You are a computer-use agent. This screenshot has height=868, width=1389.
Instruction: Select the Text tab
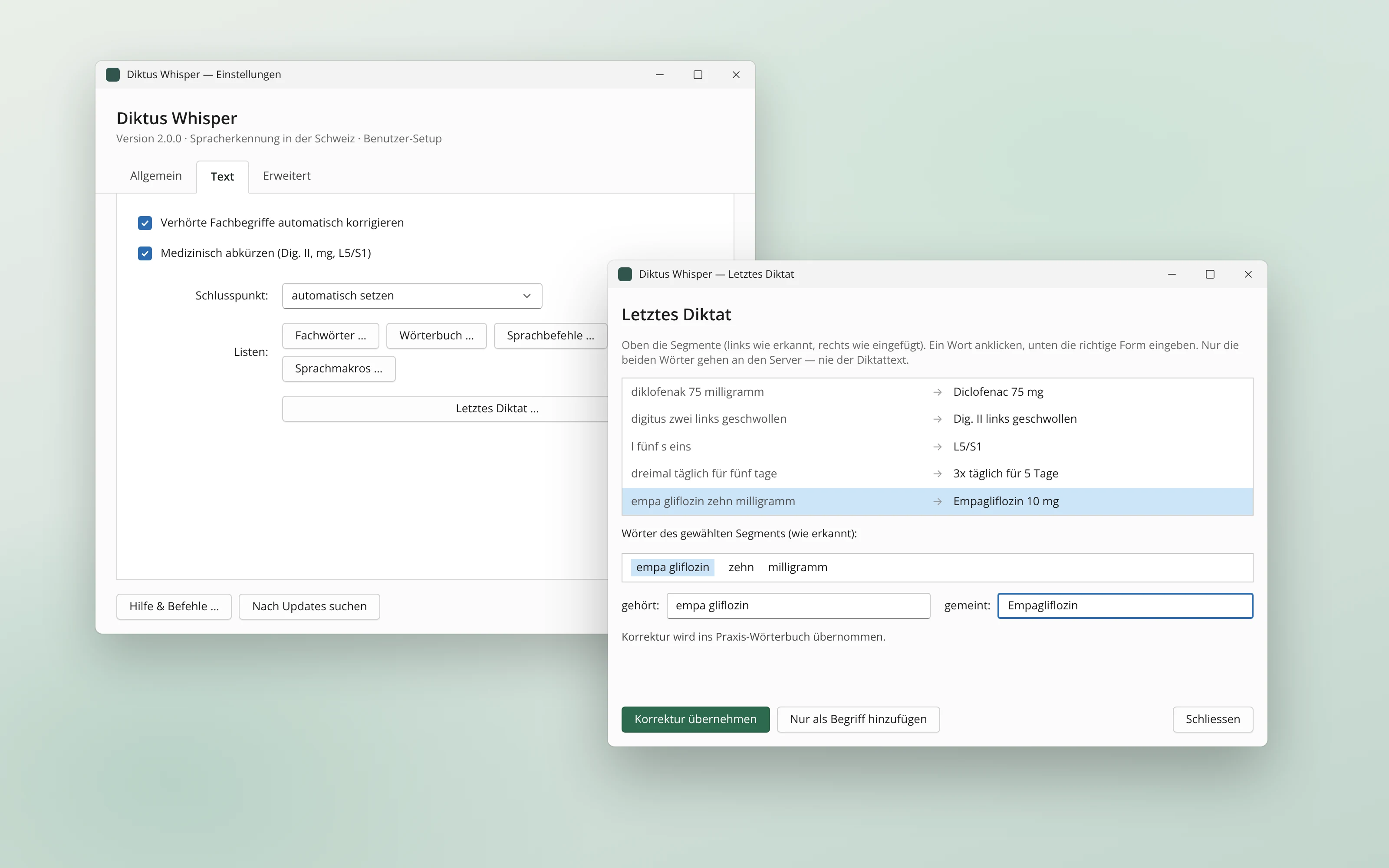coord(222,176)
